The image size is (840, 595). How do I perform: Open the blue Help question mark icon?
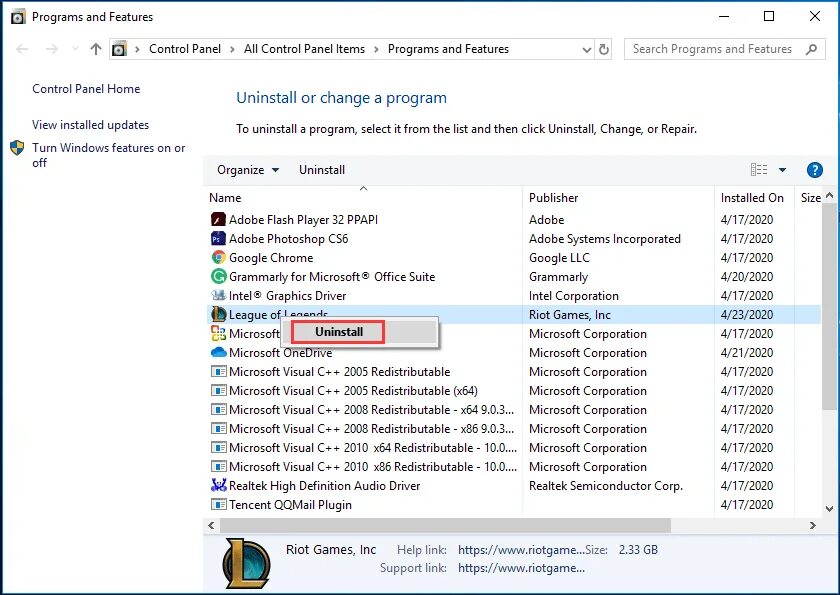point(814,170)
